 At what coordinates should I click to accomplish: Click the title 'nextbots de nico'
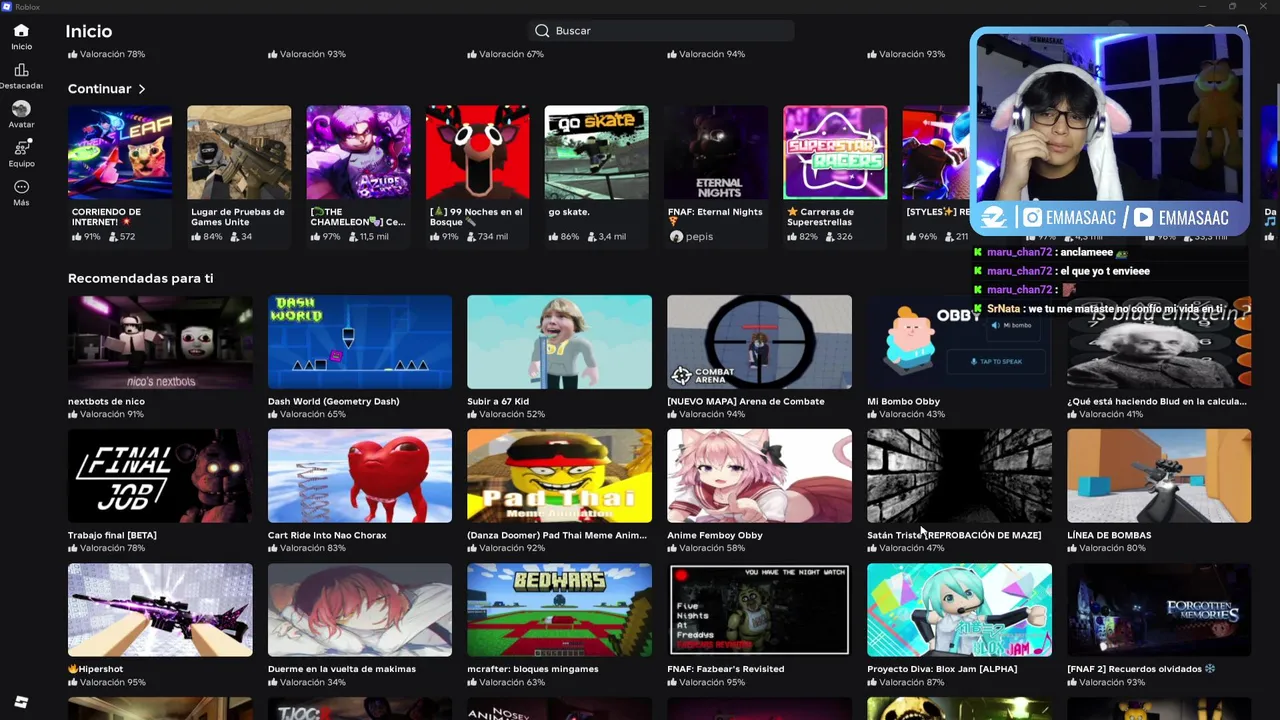106,401
